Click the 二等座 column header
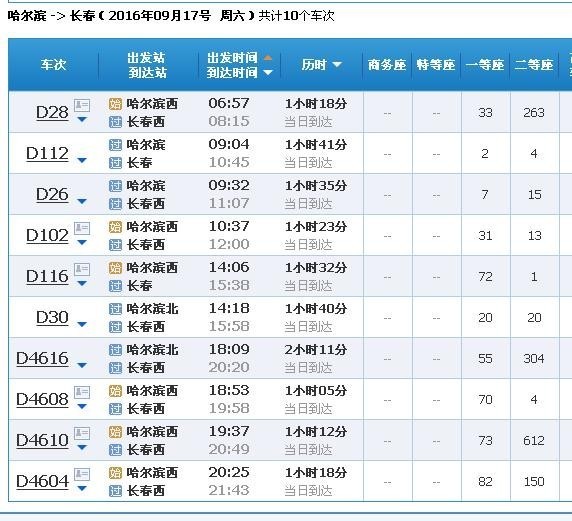The height and width of the screenshot is (521, 572). 534,65
